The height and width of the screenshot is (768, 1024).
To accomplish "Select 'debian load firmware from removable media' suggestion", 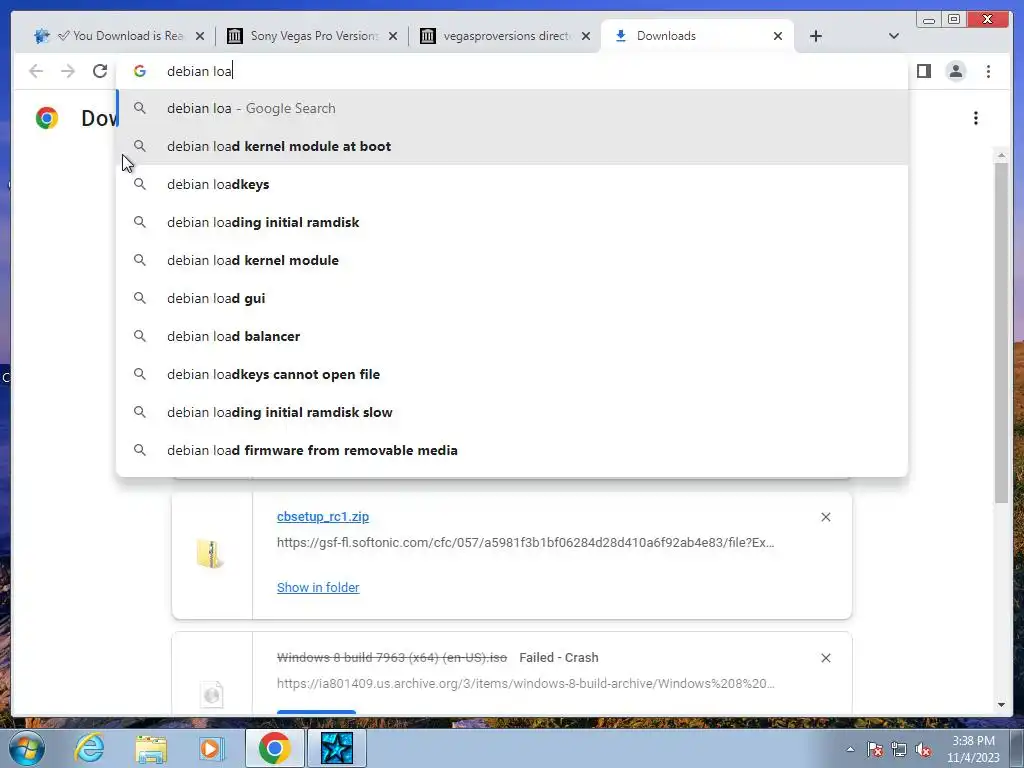I will coord(512,450).
